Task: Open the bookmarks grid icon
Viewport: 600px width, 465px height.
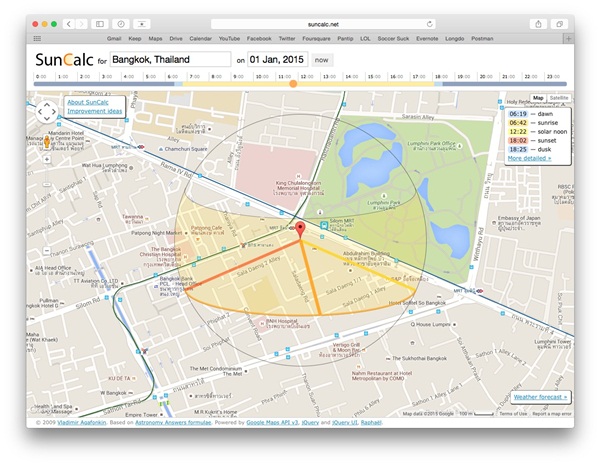Action: pyautogui.click(x=37, y=39)
